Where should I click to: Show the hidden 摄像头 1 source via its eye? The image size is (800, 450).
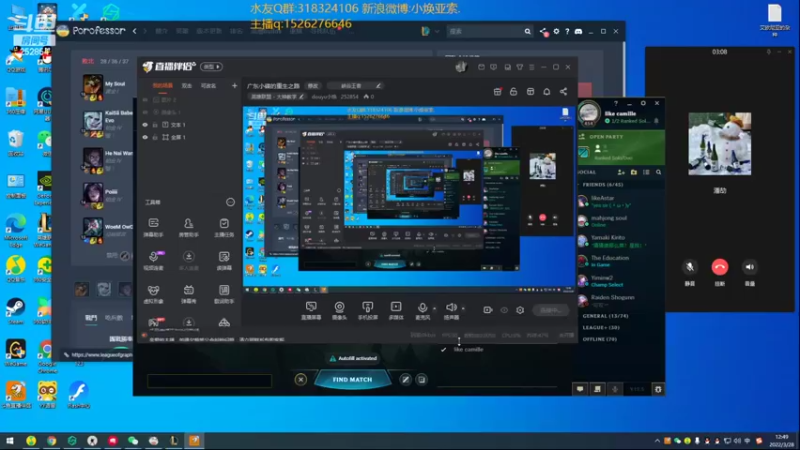[x=145, y=112]
